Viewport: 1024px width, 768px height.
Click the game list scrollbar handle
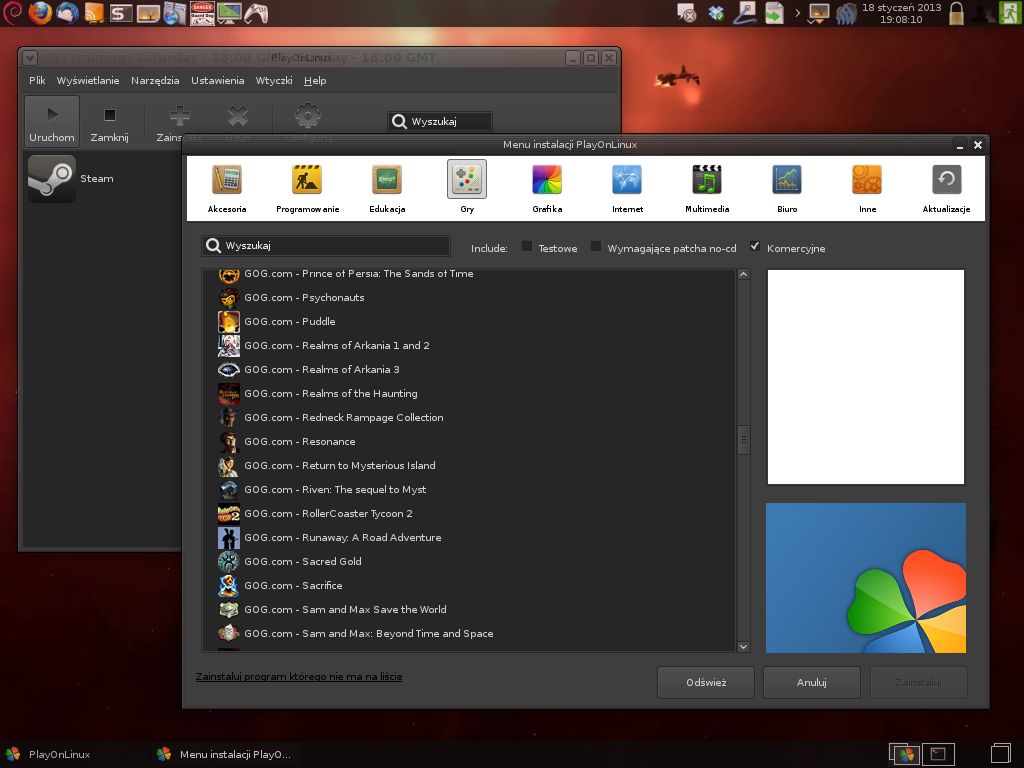(743, 440)
